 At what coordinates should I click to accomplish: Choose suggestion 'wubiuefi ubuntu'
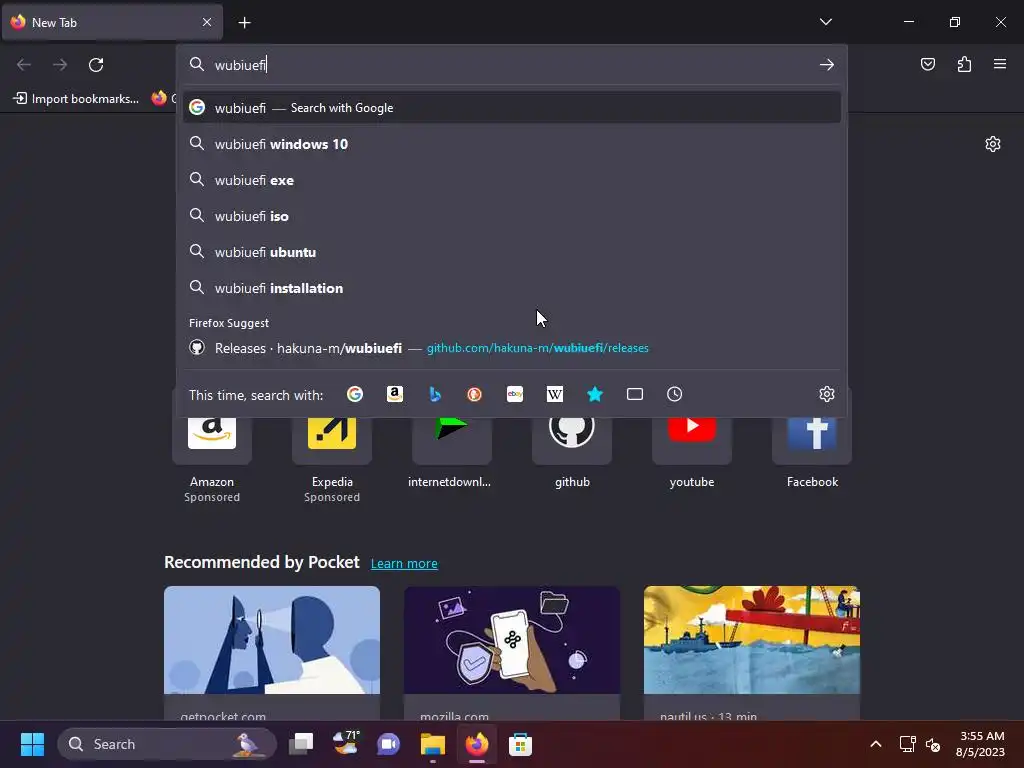tap(512, 251)
